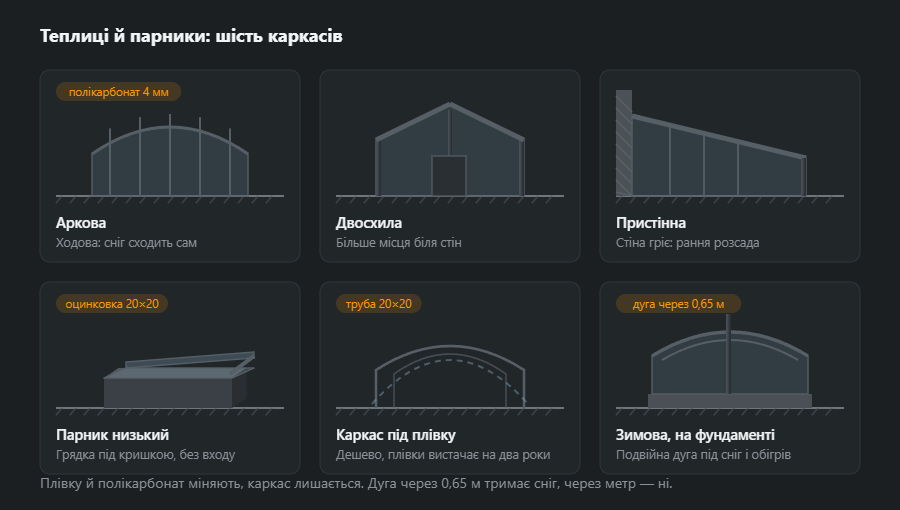This screenshot has width=900, height=510.
Task: Open the 'Парник низький' title
Action: click(112, 435)
